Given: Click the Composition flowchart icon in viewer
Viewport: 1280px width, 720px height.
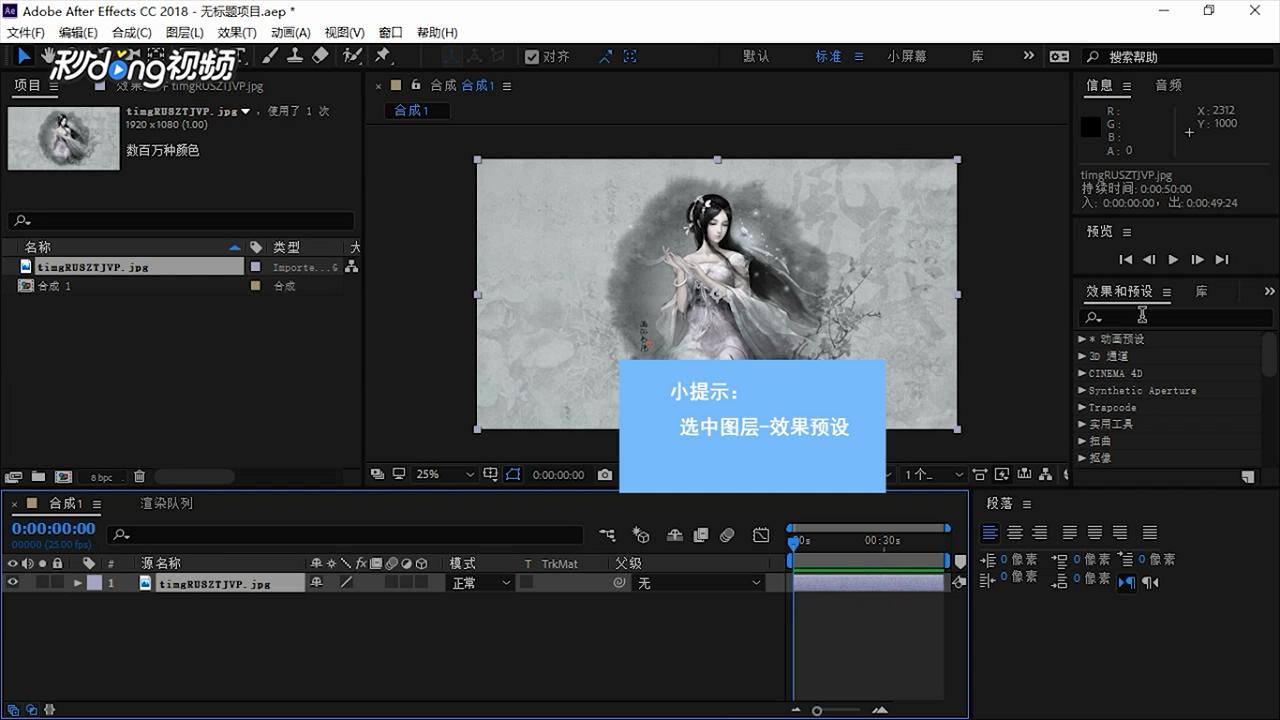Looking at the screenshot, I should coord(1045,475).
